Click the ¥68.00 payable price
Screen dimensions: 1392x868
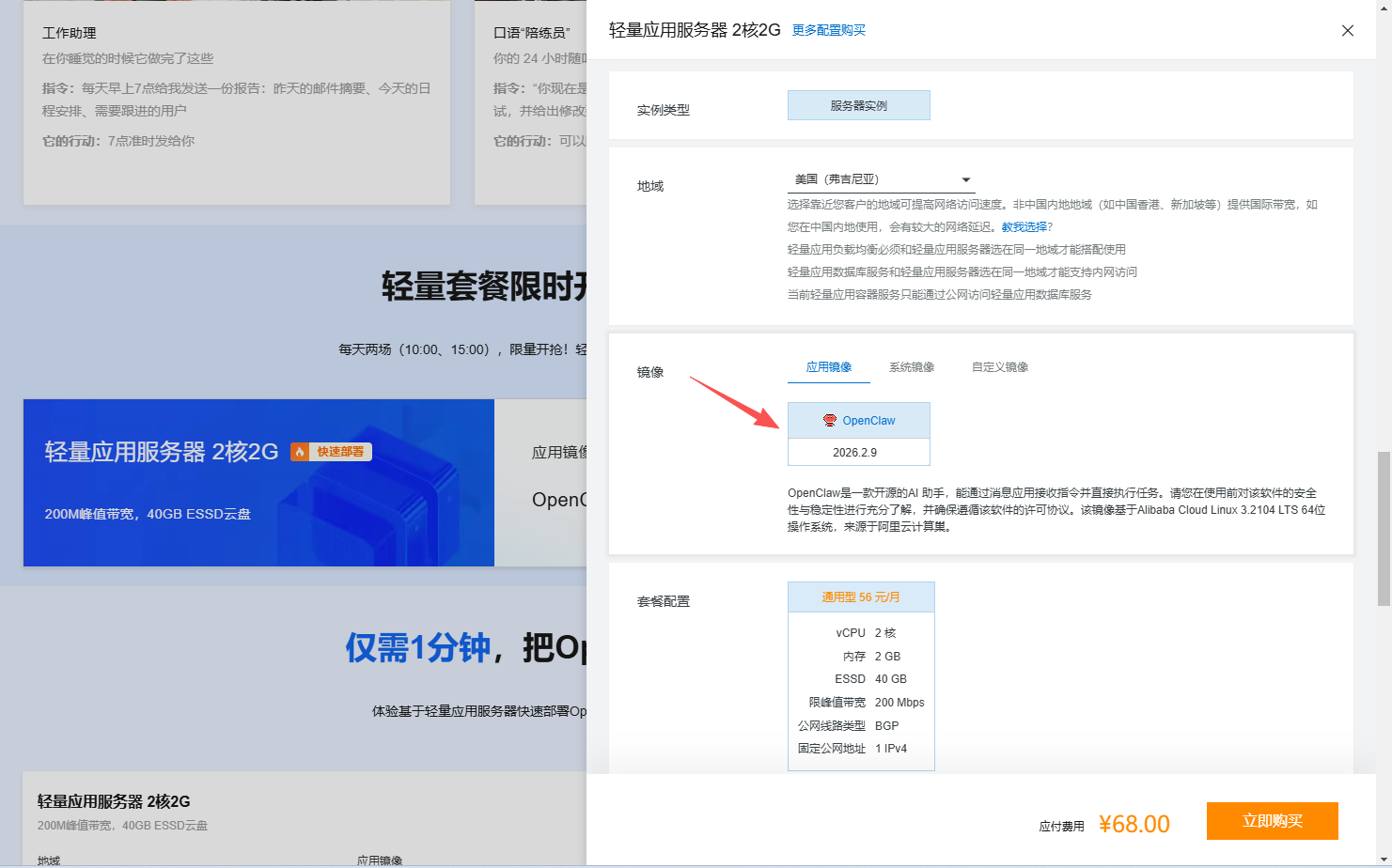pos(1134,825)
